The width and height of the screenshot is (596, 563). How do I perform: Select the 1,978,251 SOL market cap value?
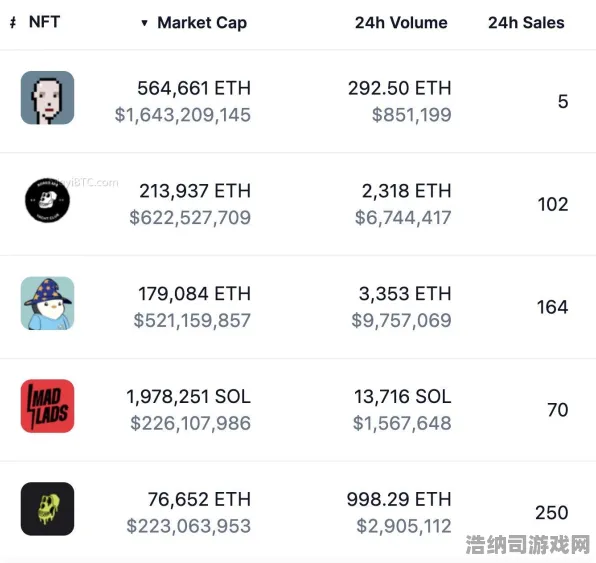(x=188, y=396)
